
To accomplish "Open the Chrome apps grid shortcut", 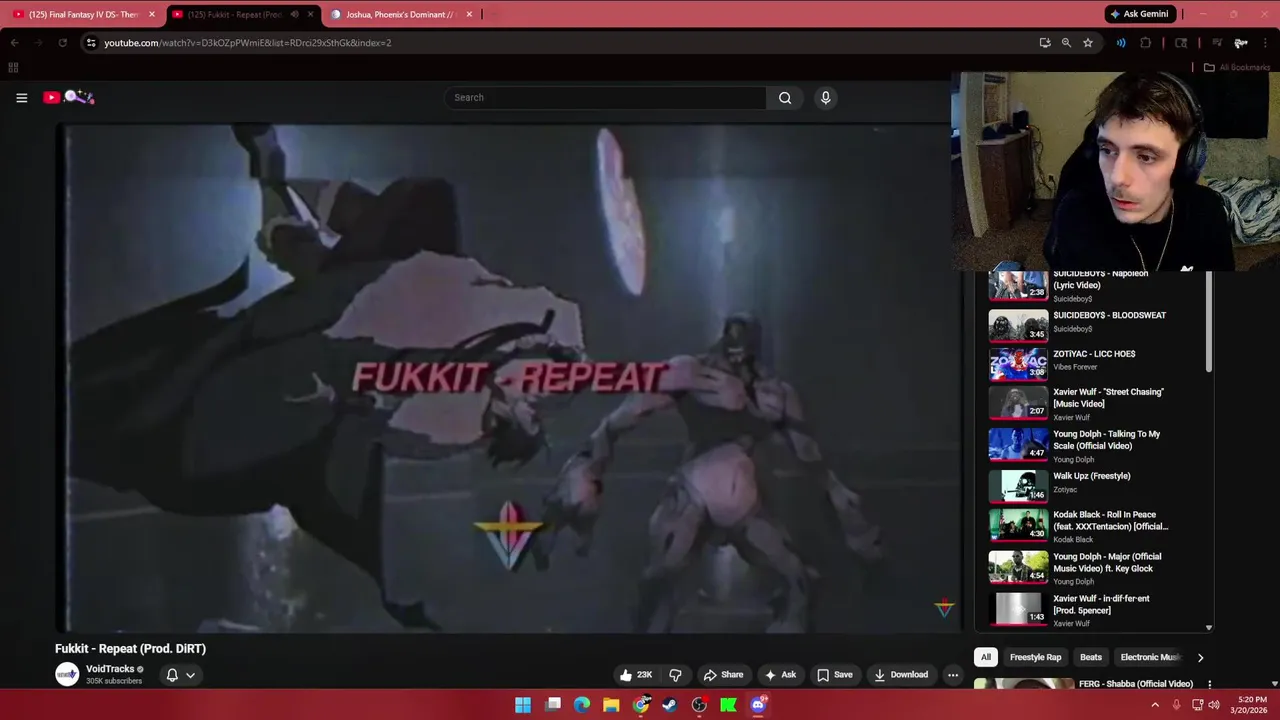I will pyautogui.click(x=13, y=67).
